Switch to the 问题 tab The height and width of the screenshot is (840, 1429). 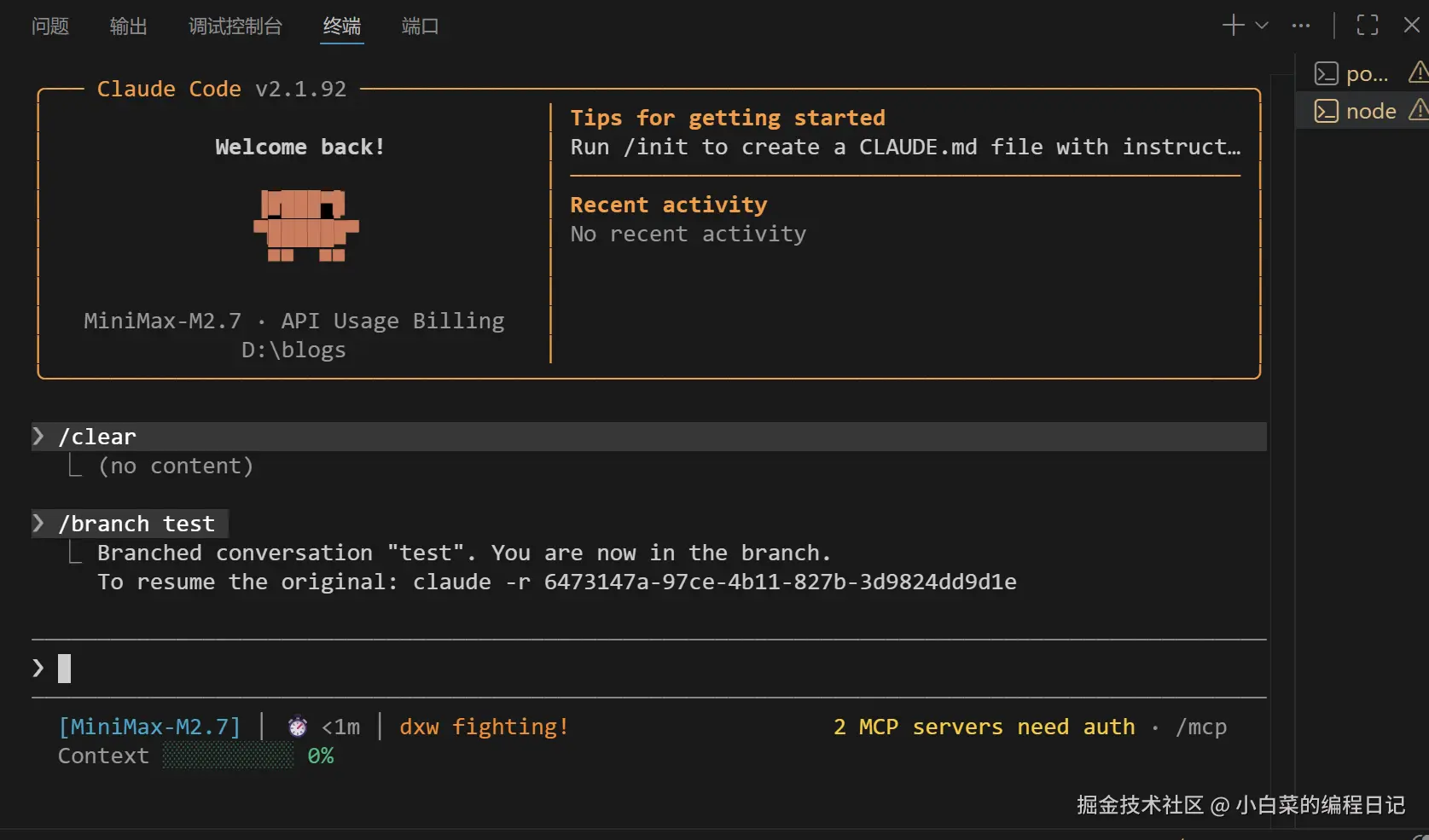coord(50,26)
